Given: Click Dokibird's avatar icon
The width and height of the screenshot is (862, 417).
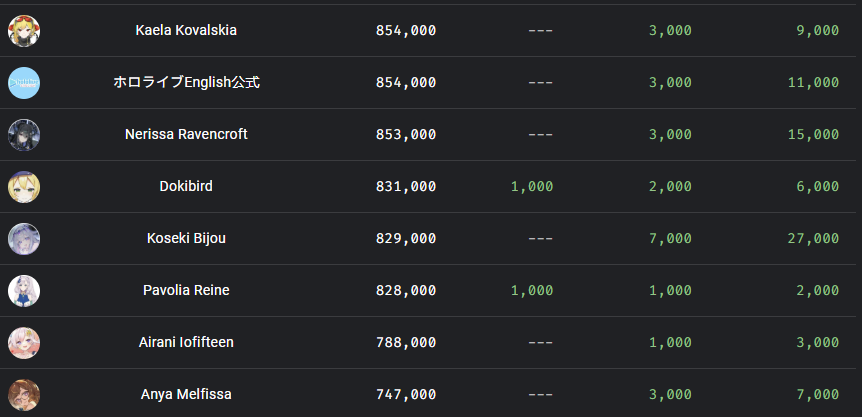Looking at the screenshot, I should (x=24, y=187).
